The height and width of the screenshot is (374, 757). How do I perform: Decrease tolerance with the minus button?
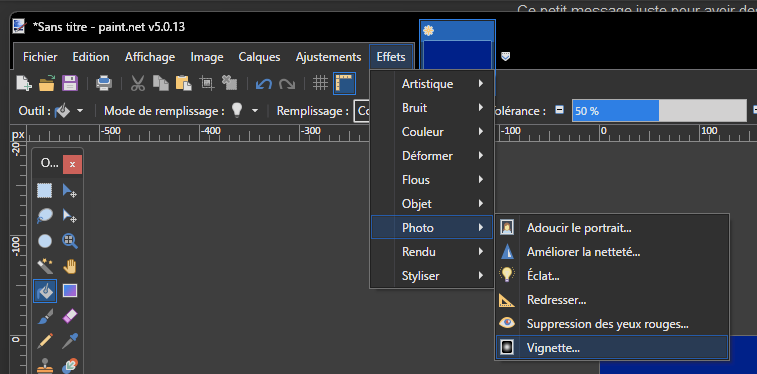click(x=559, y=110)
